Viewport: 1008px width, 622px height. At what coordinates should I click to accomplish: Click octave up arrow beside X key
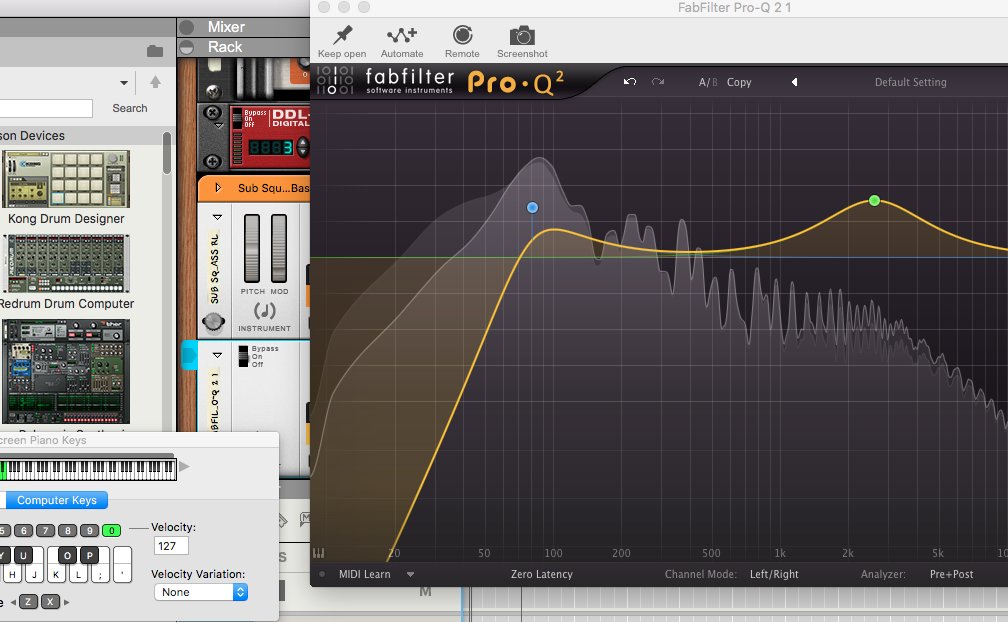(x=66, y=602)
